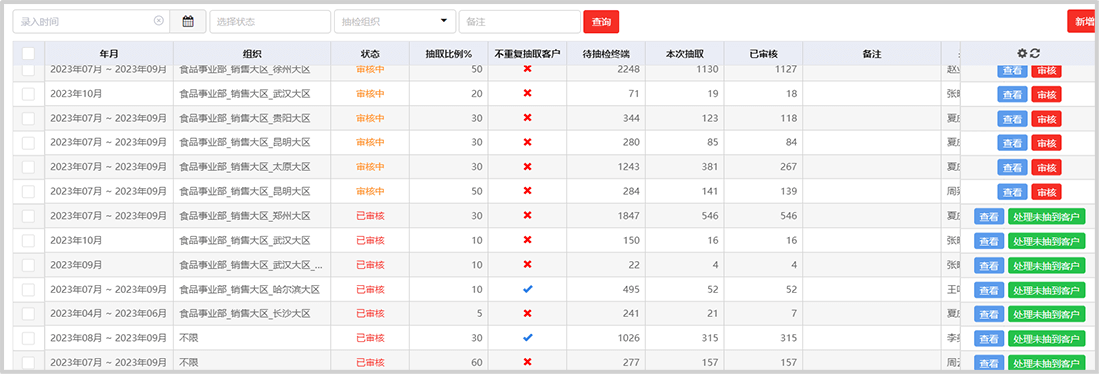Click 审核 for the 太原大区 row

coord(1046,168)
